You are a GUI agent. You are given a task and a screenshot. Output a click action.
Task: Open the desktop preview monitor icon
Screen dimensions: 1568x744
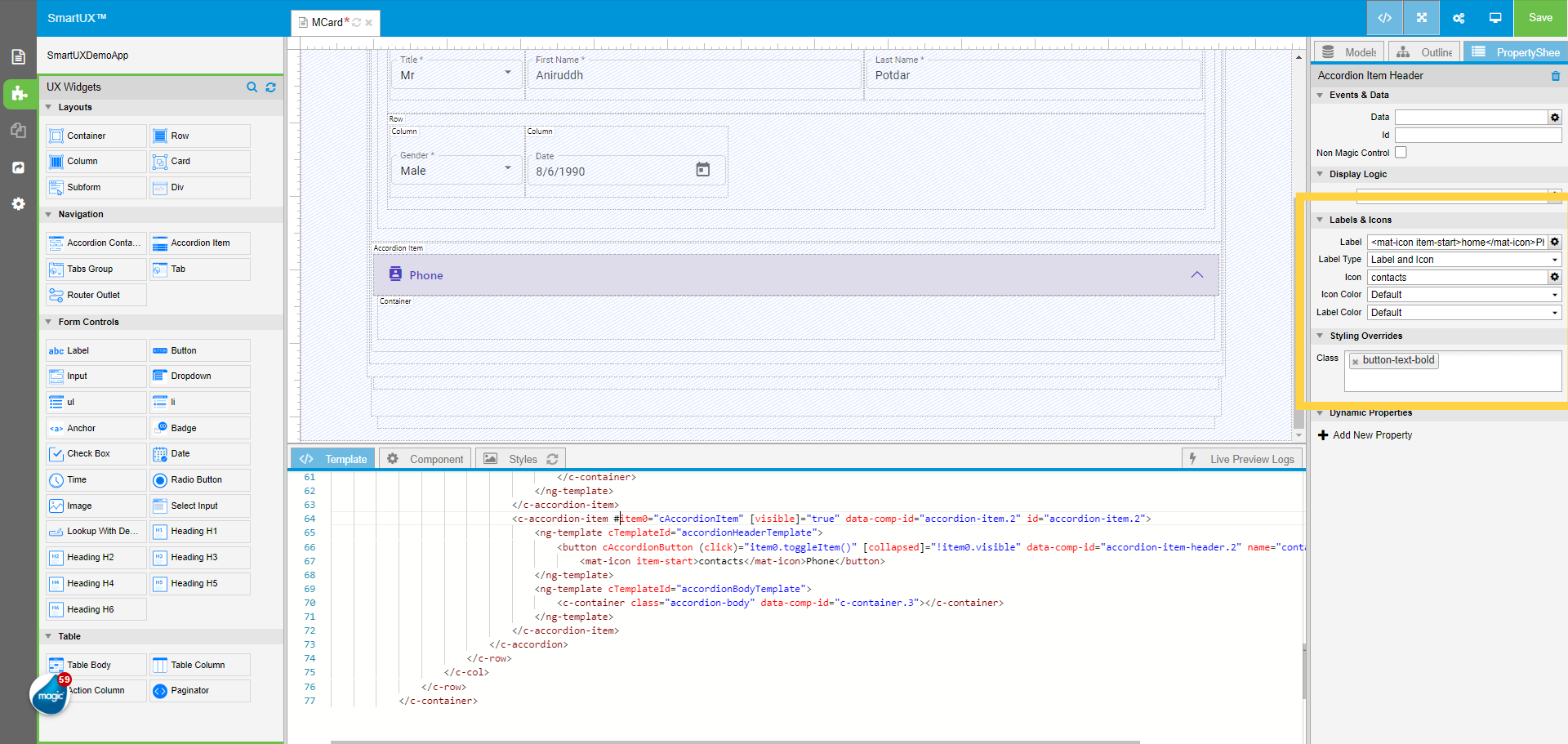(x=1495, y=18)
